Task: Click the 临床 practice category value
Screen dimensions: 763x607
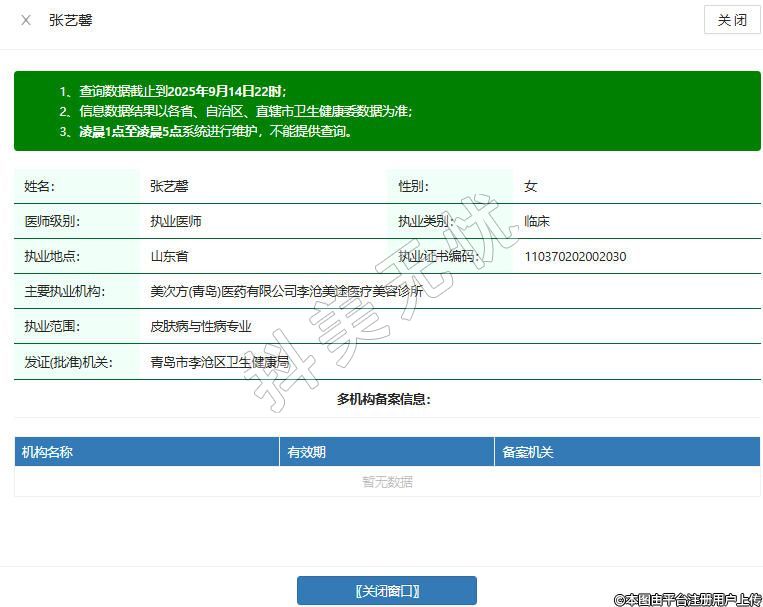Action: click(537, 222)
